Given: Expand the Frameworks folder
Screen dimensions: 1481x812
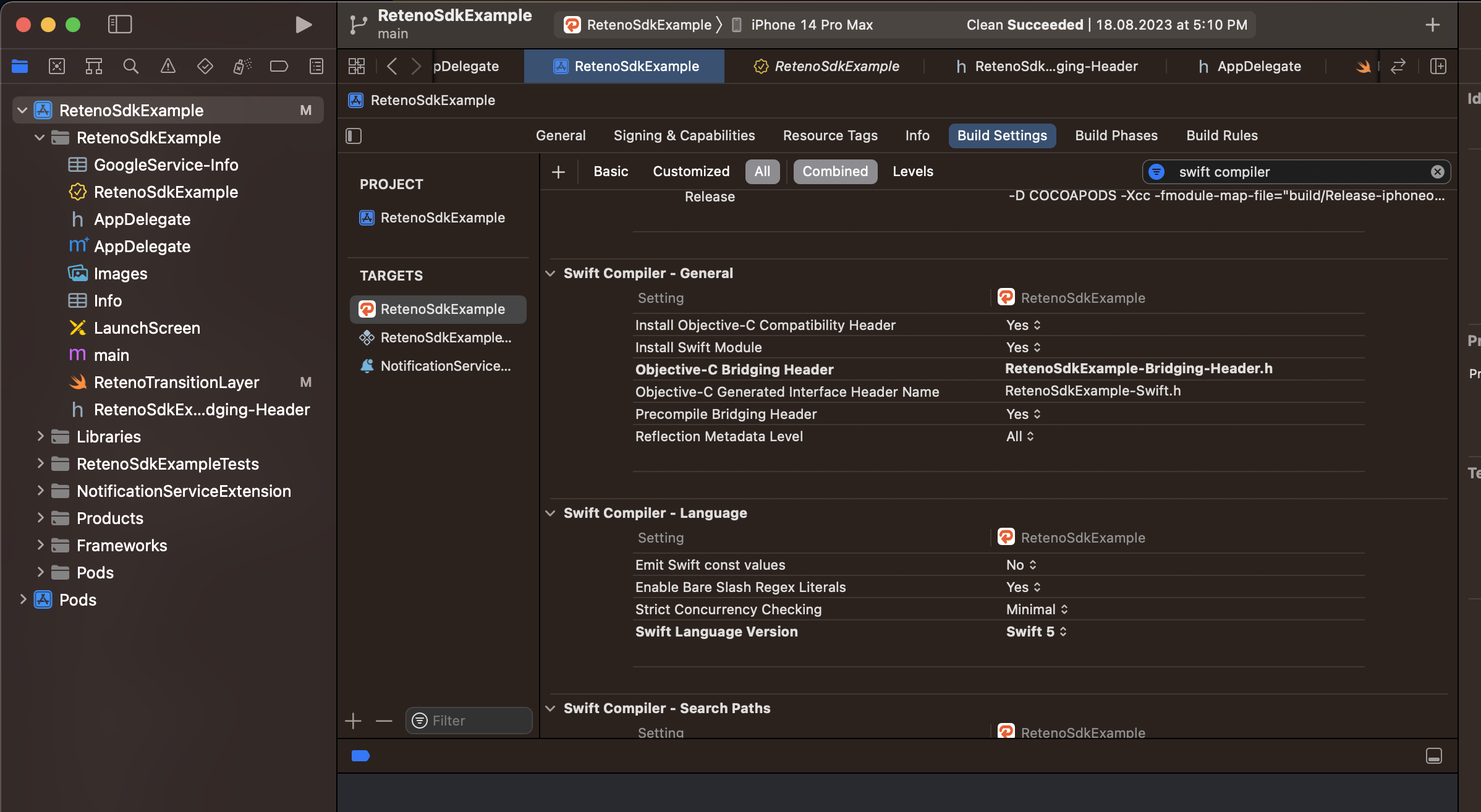Looking at the screenshot, I should 40,545.
